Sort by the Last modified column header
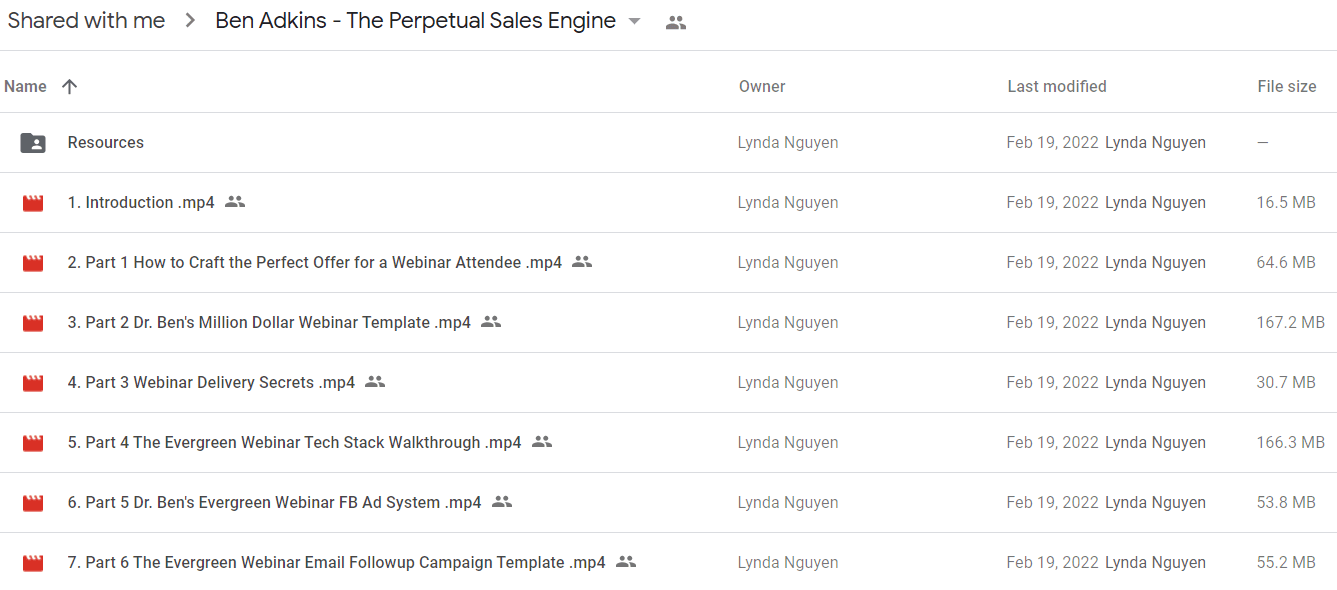This screenshot has height=590, width=1337. click(x=1057, y=86)
